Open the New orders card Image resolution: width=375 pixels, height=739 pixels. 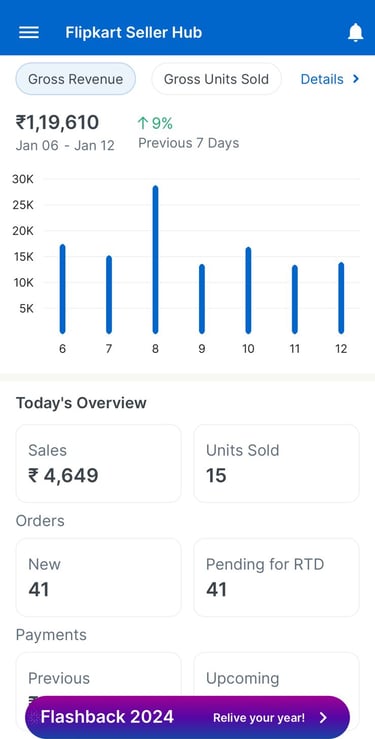pos(98,577)
